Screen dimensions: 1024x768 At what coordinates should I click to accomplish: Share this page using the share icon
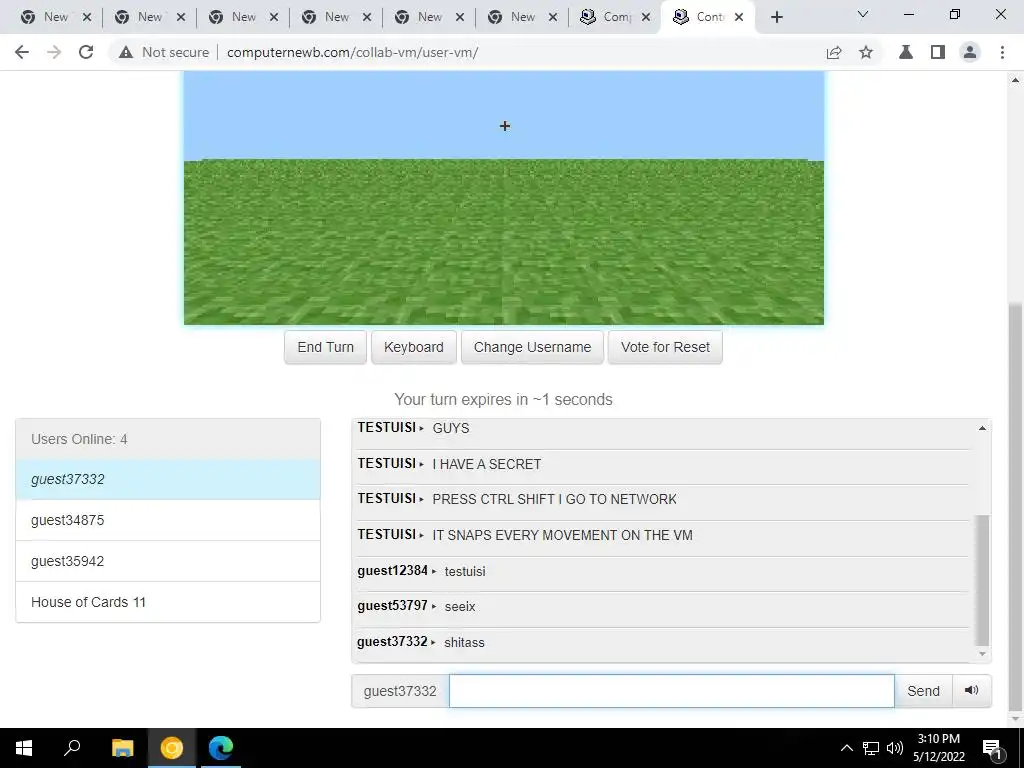(834, 52)
